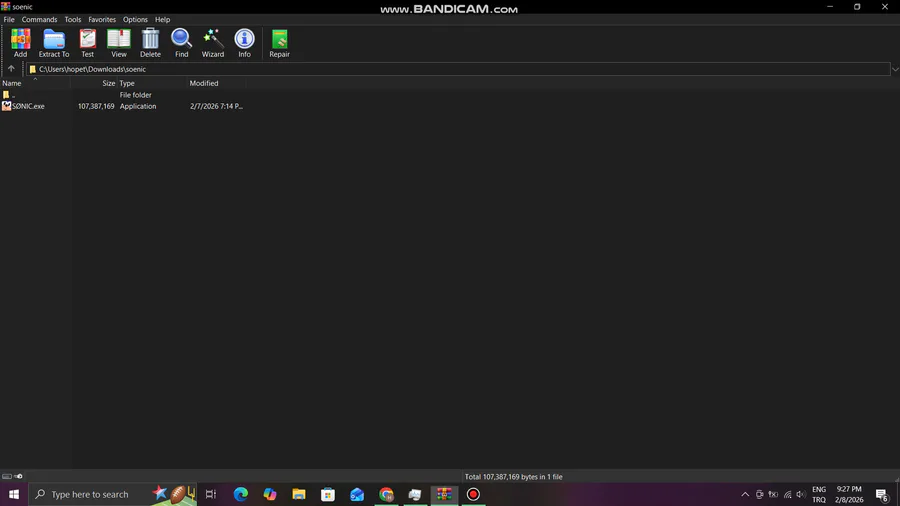Show archive Info
900x506 pixels.
tap(245, 43)
